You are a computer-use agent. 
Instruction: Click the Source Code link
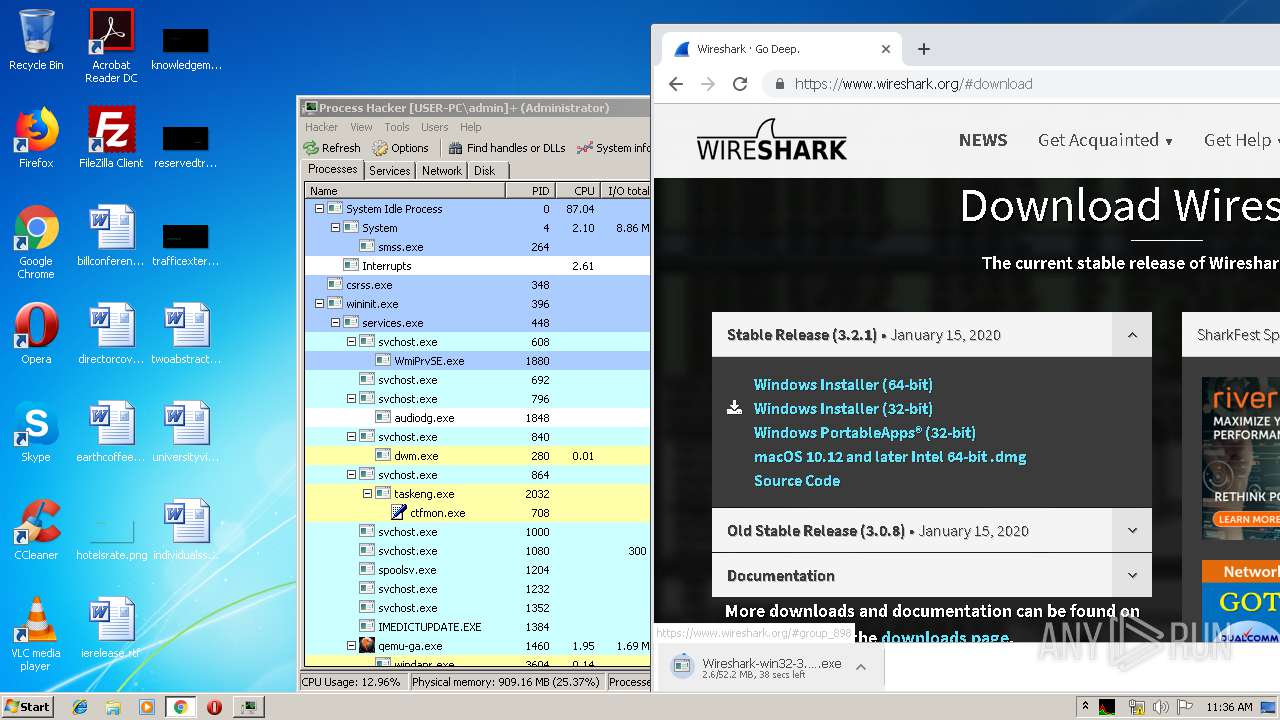tap(797, 481)
